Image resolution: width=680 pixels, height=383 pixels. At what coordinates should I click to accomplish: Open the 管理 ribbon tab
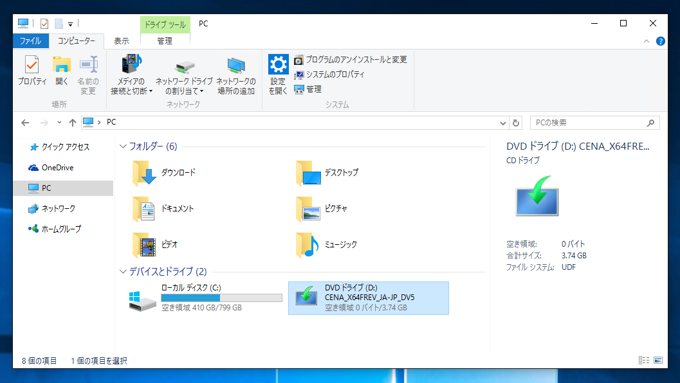click(165, 41)
